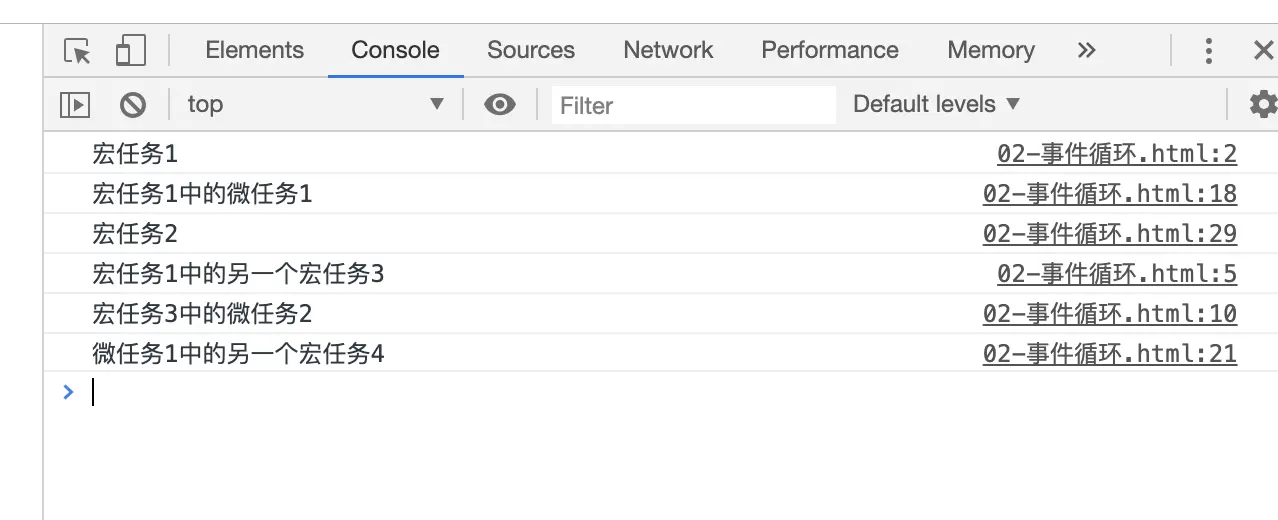The image size is (1278, 520).
Task: Switch to the Elements tab
Action: (x=254, y=50)
